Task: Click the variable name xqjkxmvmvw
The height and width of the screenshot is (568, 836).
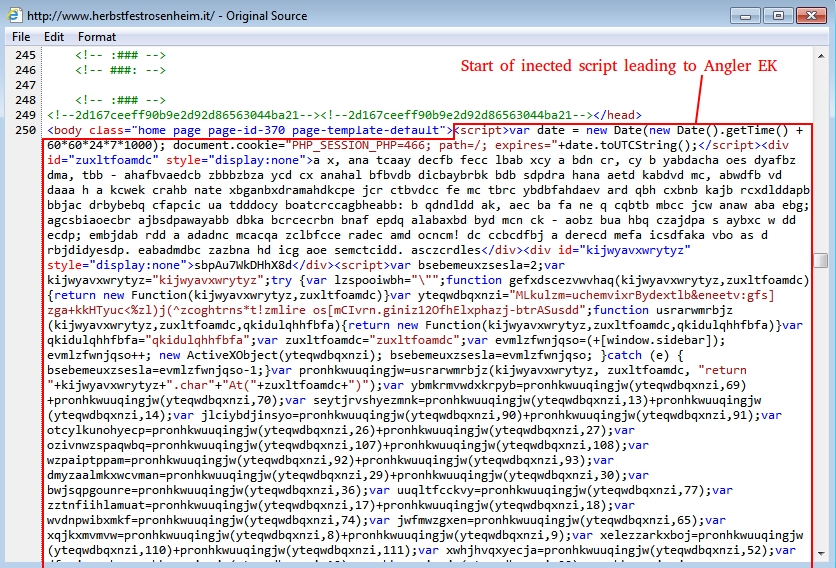Action: (82, 535)
